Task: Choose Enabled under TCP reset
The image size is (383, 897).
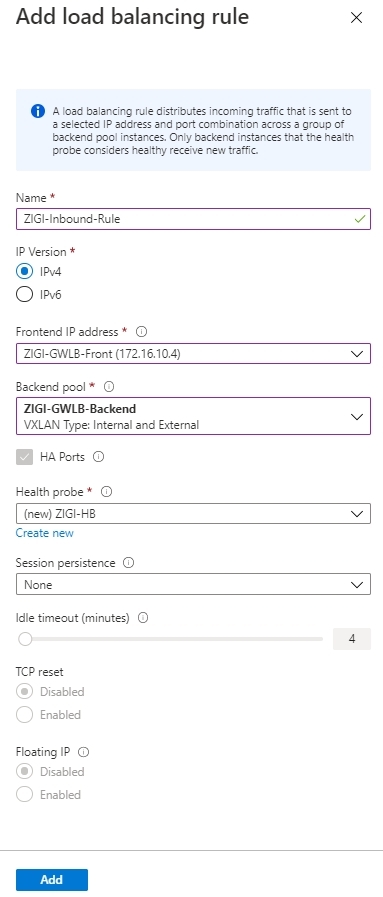Action: coord(25,715)
